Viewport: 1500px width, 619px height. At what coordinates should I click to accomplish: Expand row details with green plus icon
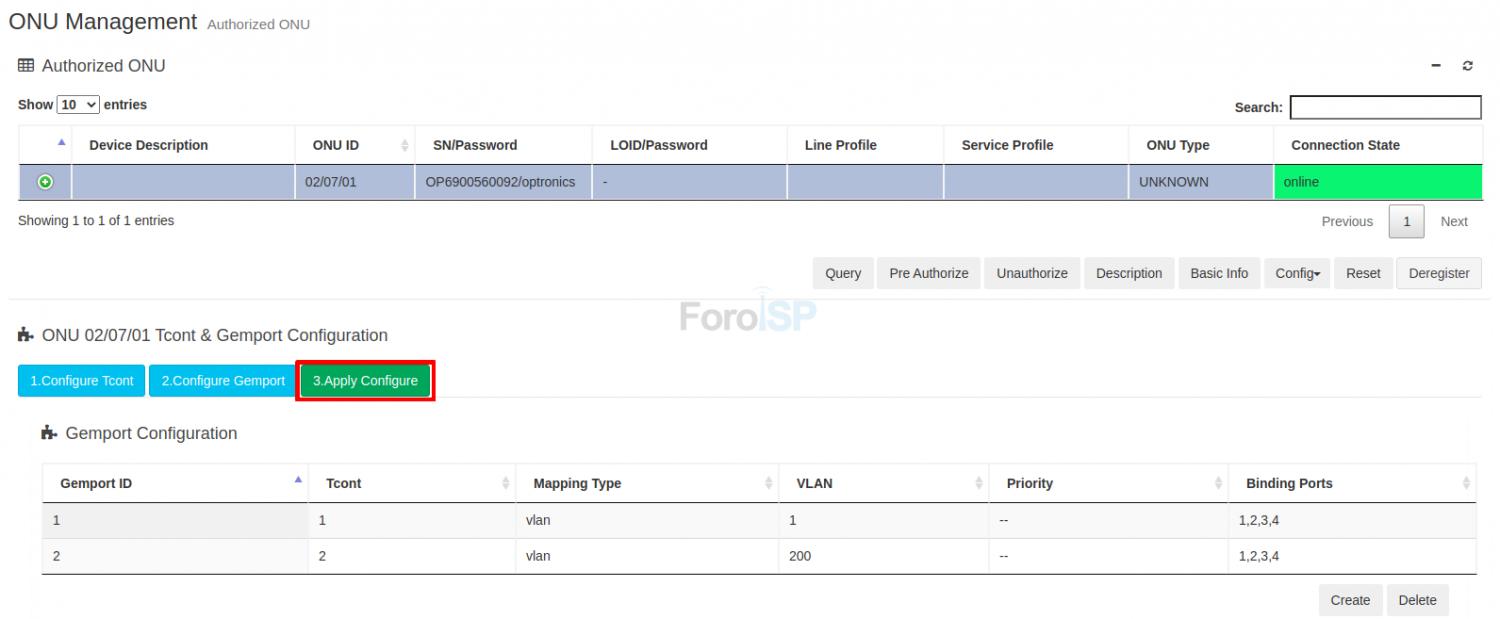[x=45, y=182]
